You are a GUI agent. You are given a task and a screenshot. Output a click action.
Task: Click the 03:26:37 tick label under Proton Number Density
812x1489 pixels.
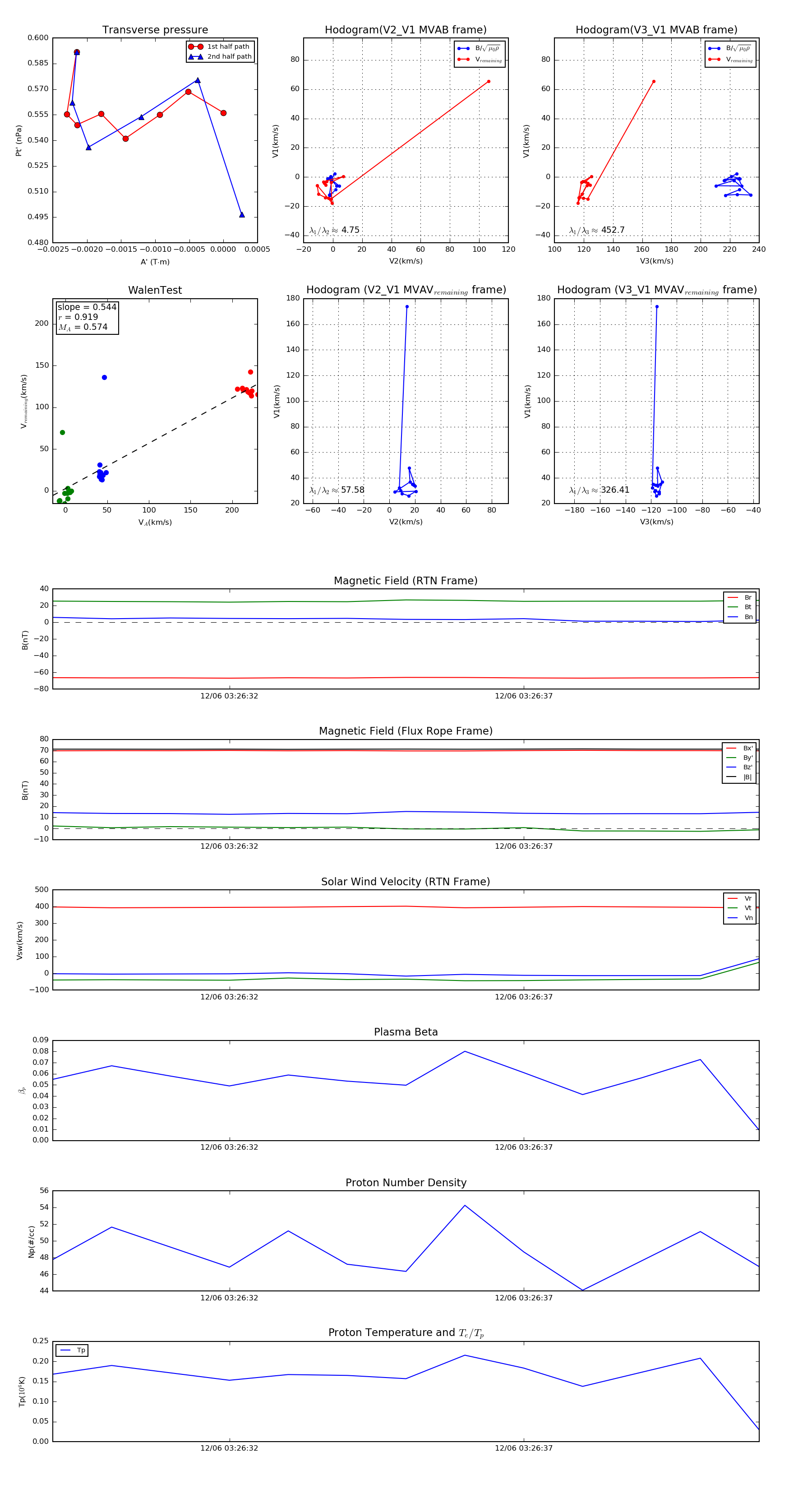click(x=524, y=1298)
